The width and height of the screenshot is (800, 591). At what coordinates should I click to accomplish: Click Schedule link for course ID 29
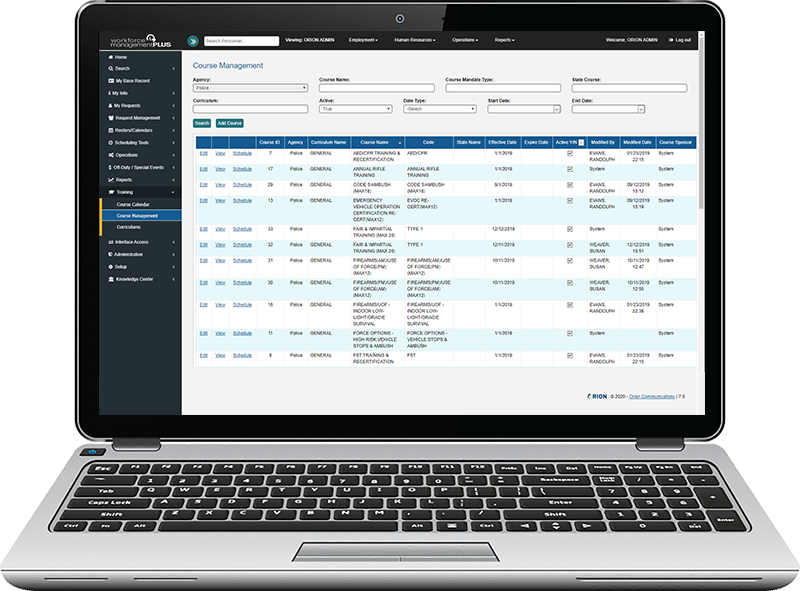coord(242,185)
